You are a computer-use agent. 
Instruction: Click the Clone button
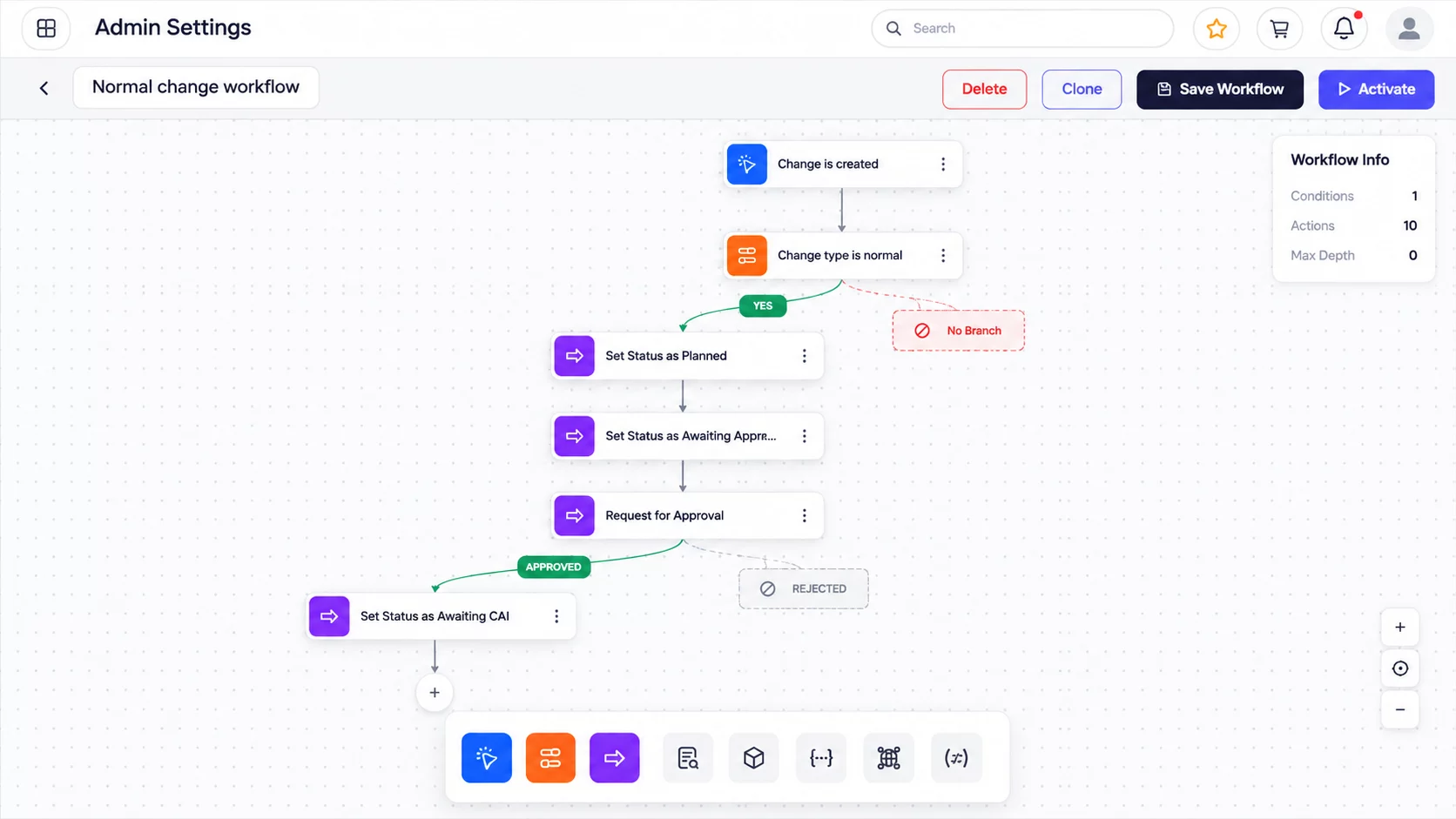1082,90
